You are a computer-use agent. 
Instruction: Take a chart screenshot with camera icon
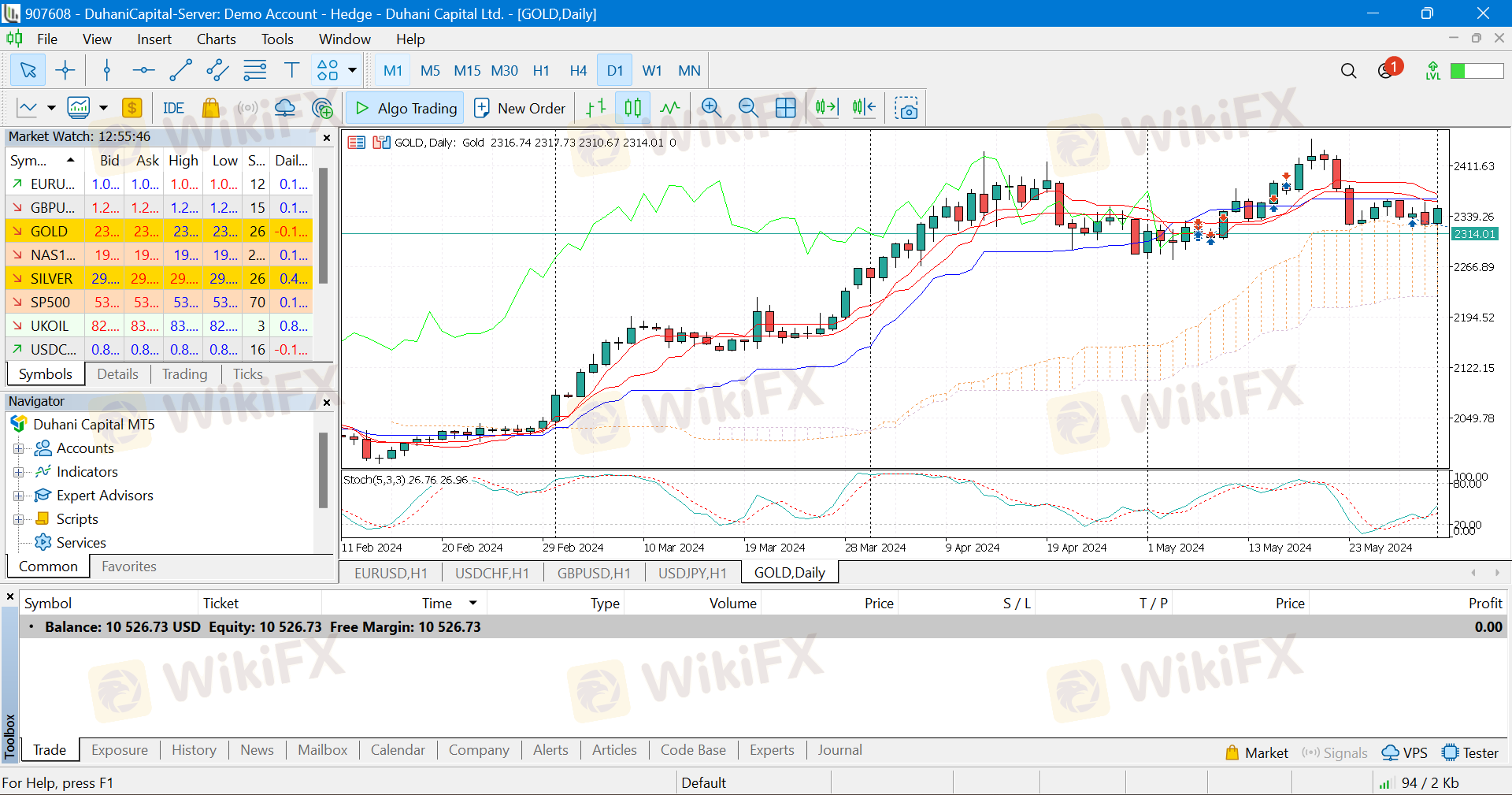pyautogui.click(x=906, y=108)
